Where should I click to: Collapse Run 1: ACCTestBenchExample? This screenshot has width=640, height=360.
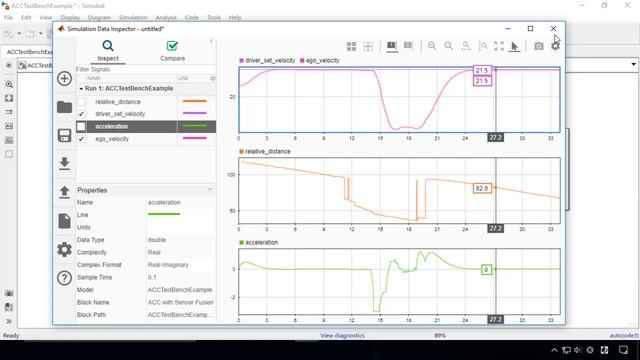pyautogui.click(x=81, y=89)
